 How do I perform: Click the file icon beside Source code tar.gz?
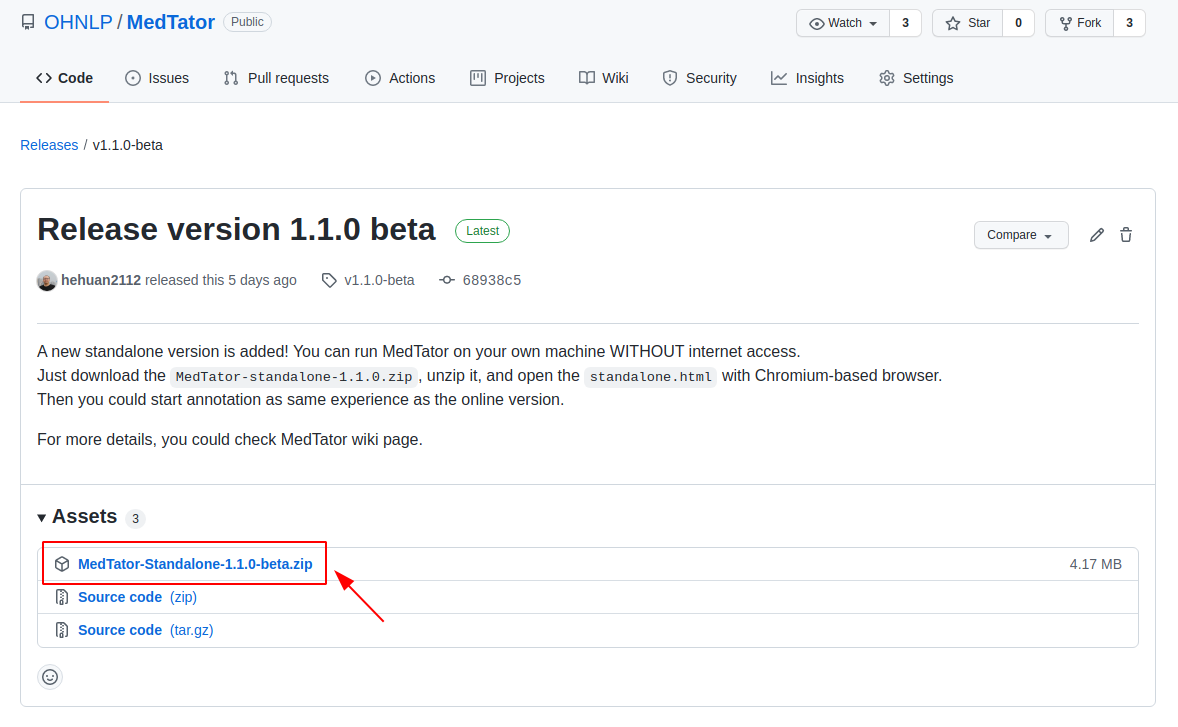[x=62, y=630]
